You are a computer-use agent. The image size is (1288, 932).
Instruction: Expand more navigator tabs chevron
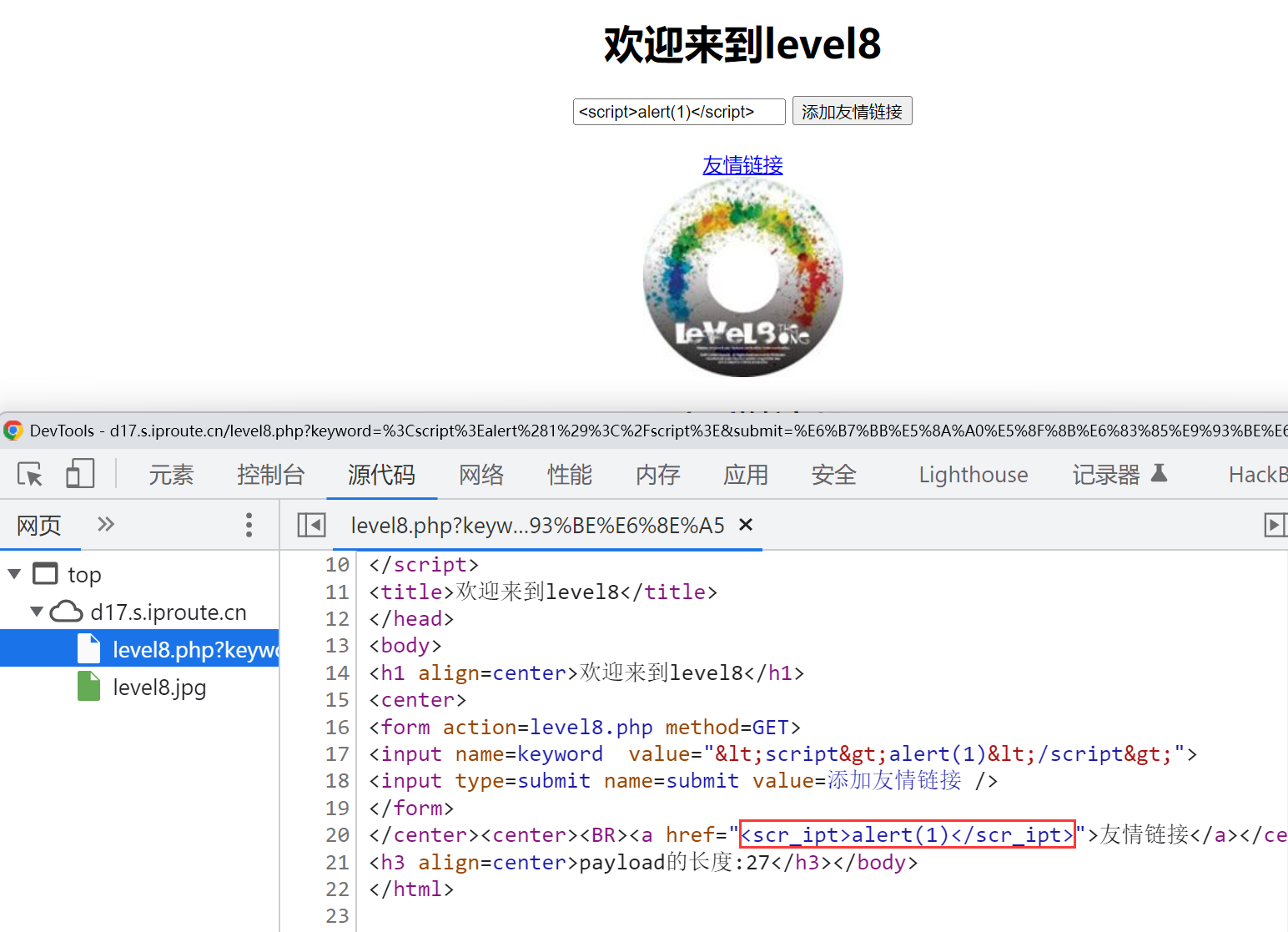[105, 525]
